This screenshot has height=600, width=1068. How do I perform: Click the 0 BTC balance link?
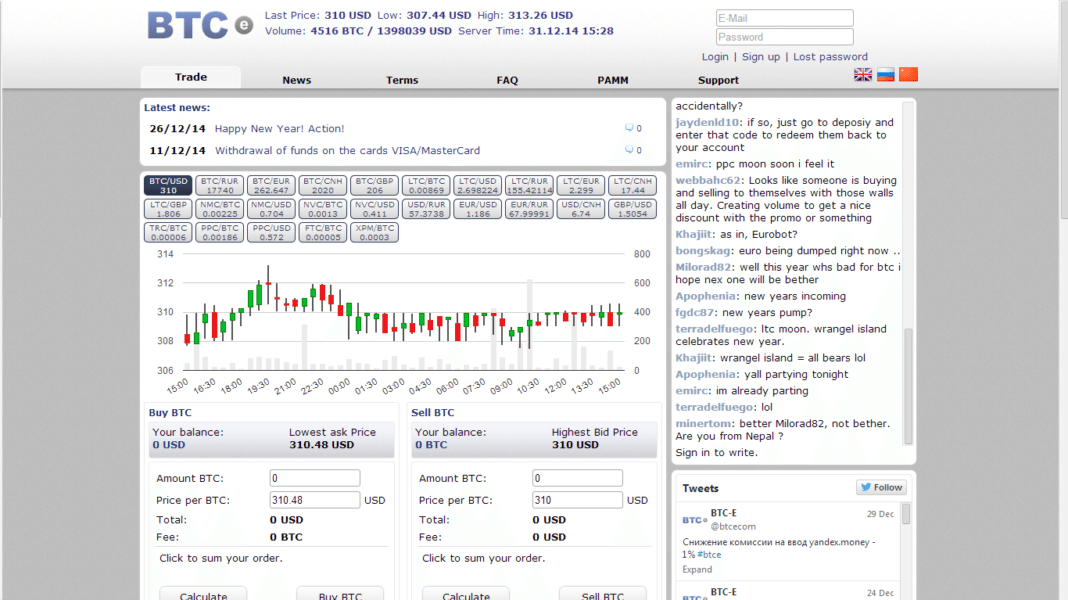tap(431, 445)
